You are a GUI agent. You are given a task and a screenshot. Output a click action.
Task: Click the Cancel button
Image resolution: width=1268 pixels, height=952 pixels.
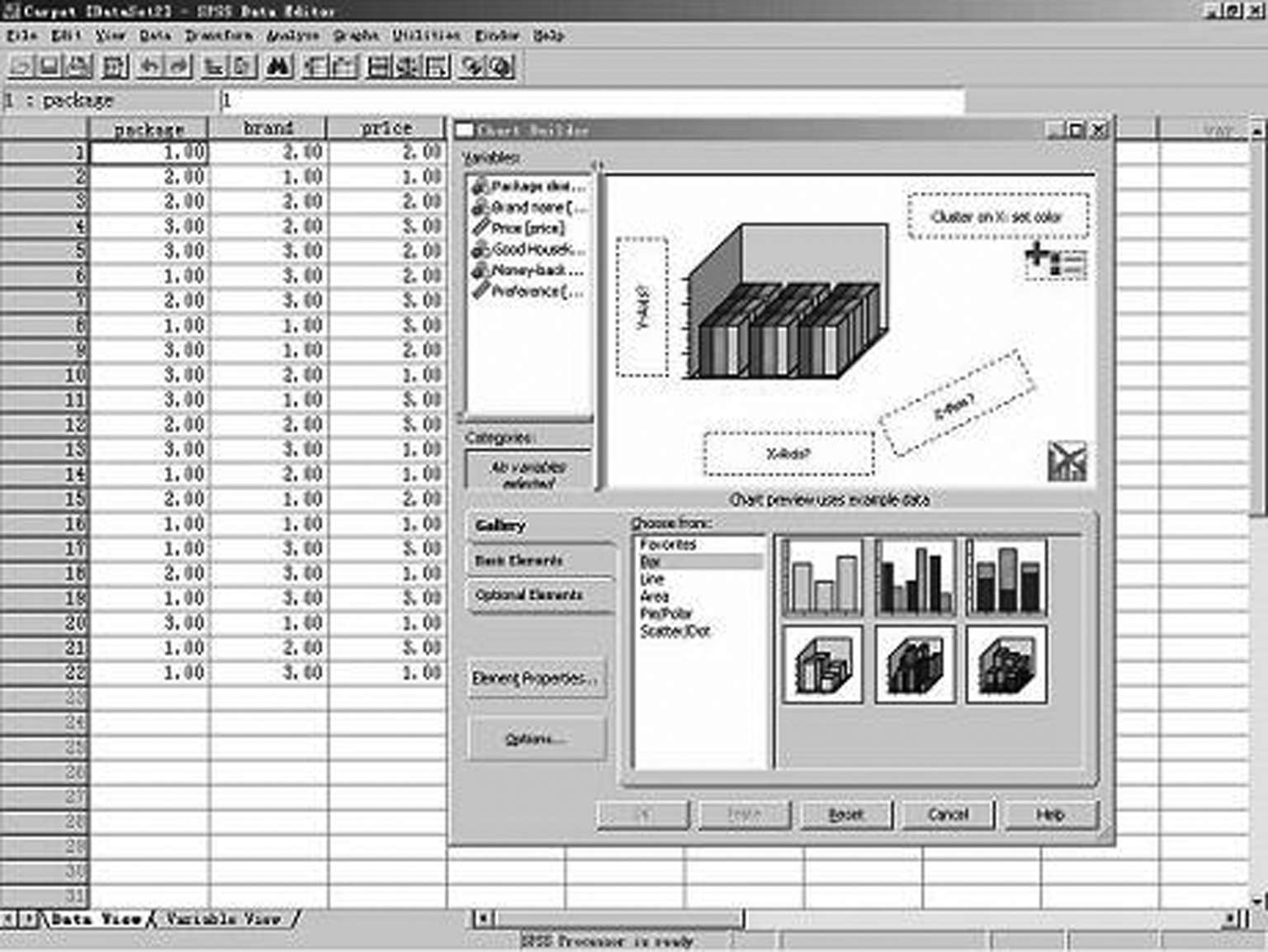pos(948,814)
